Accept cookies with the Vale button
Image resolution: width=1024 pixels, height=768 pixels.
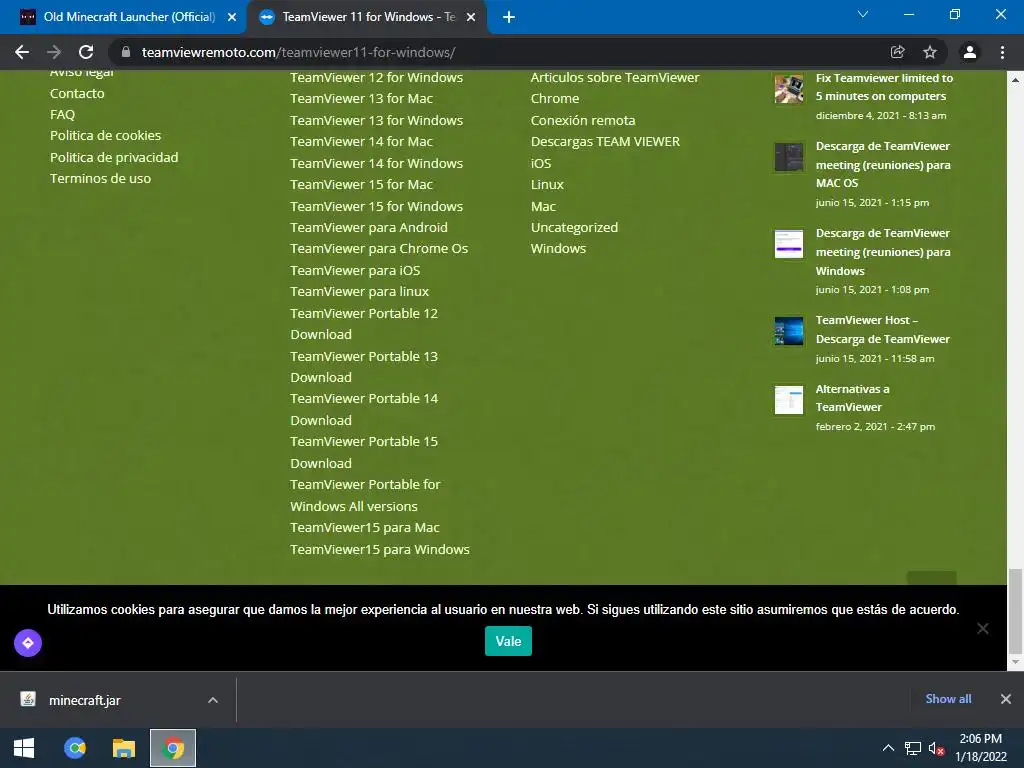pos(508,641)
